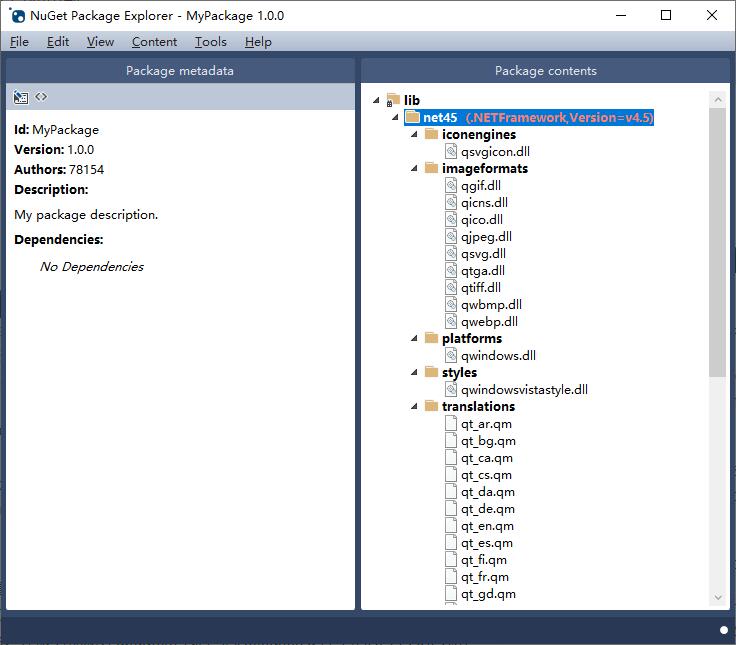Click the edit metadata icon

point(21,97)
